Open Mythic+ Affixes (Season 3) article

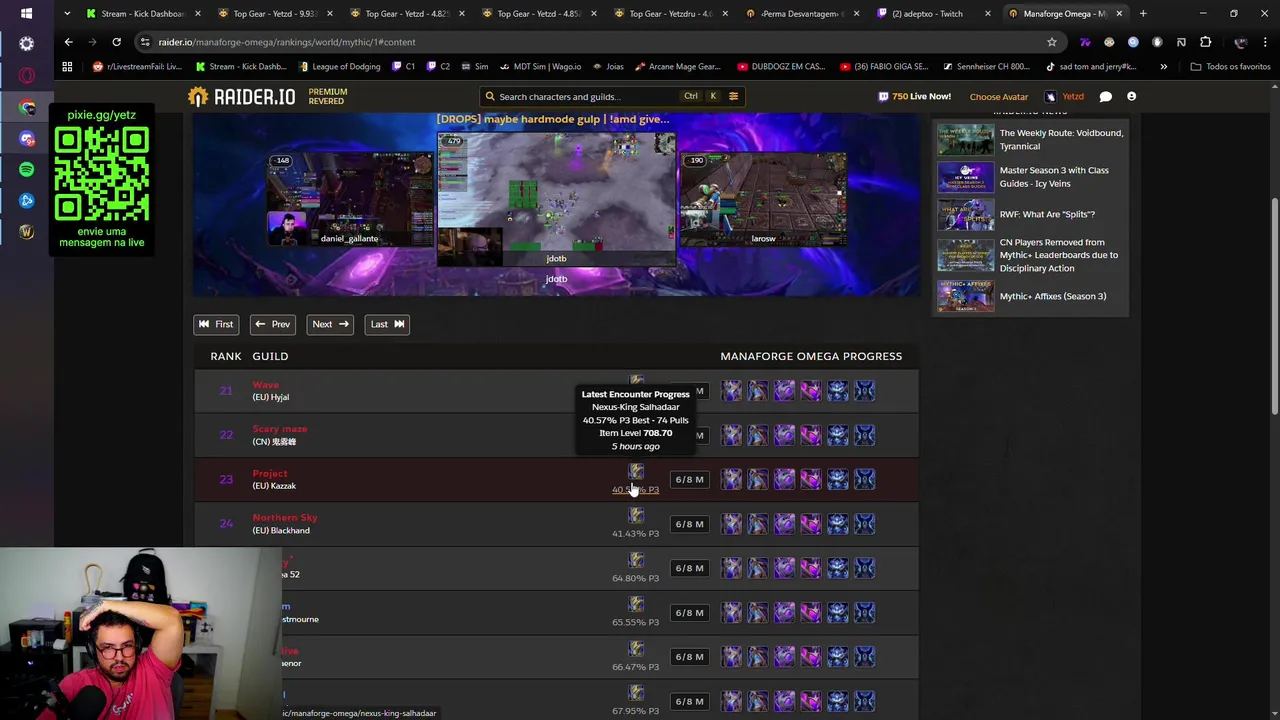(1053, 296)
